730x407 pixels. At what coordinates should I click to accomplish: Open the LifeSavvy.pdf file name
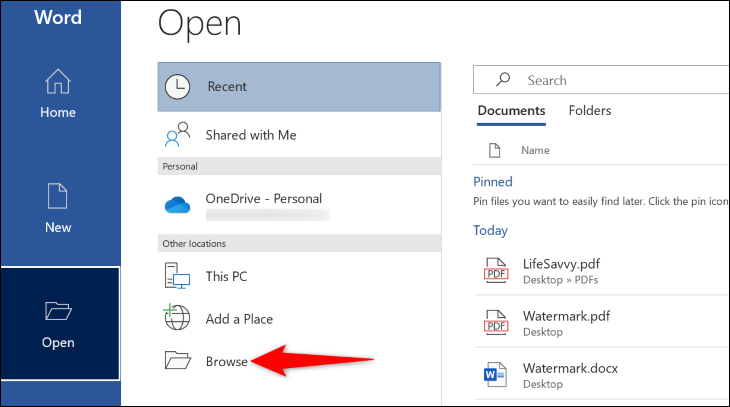(x=561, y=264)
